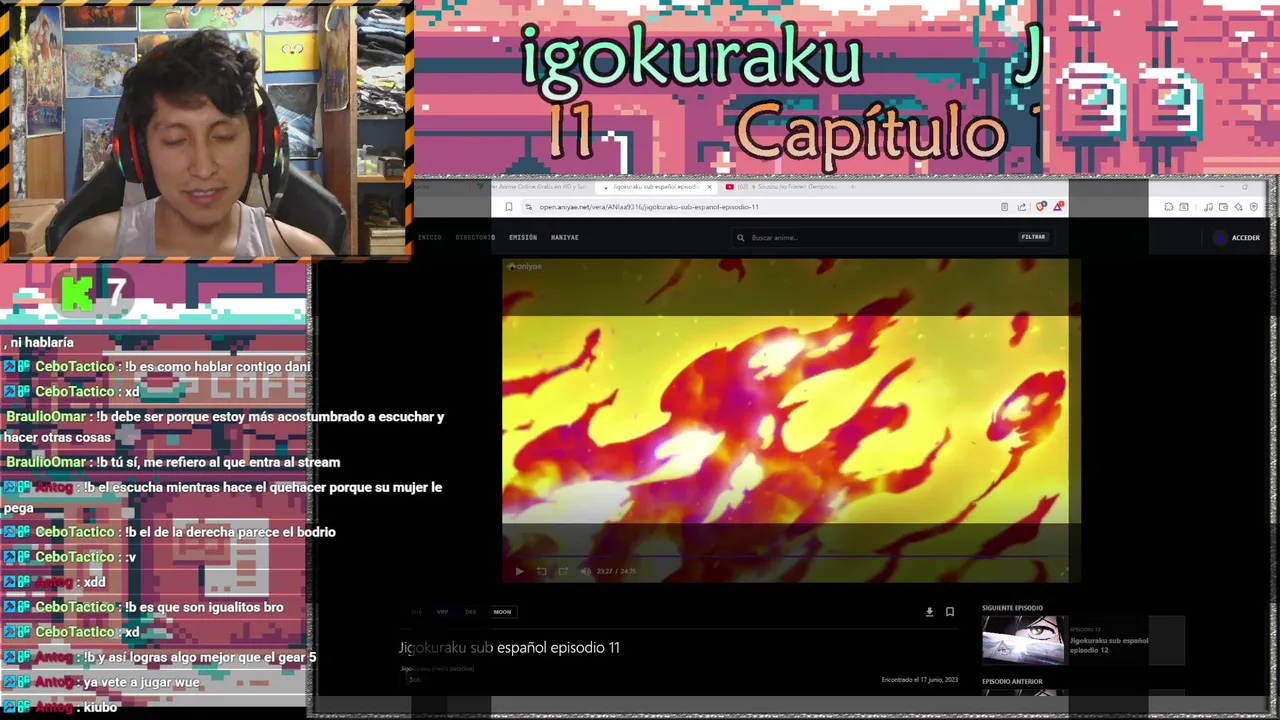Toggle the volume icon in the video player

585,571
